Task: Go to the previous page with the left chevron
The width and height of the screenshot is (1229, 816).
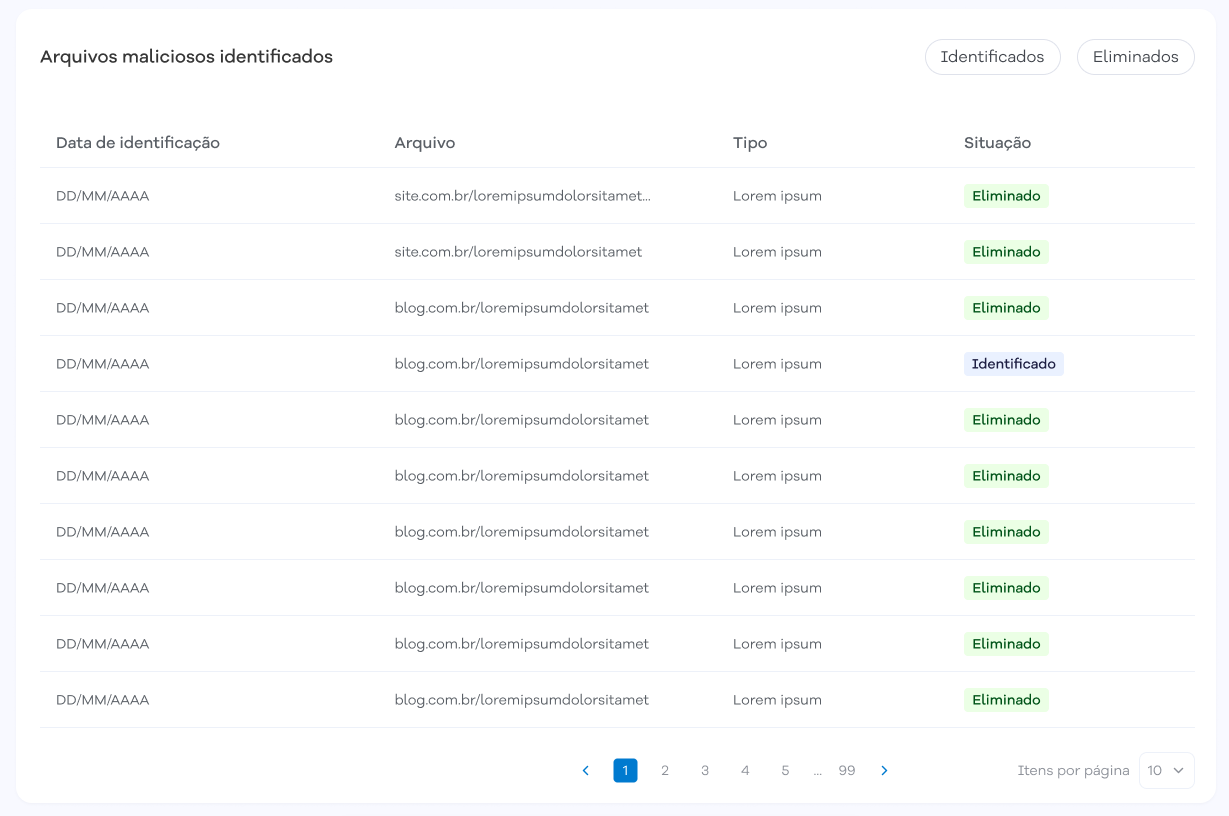Action: tap(586, 770)
